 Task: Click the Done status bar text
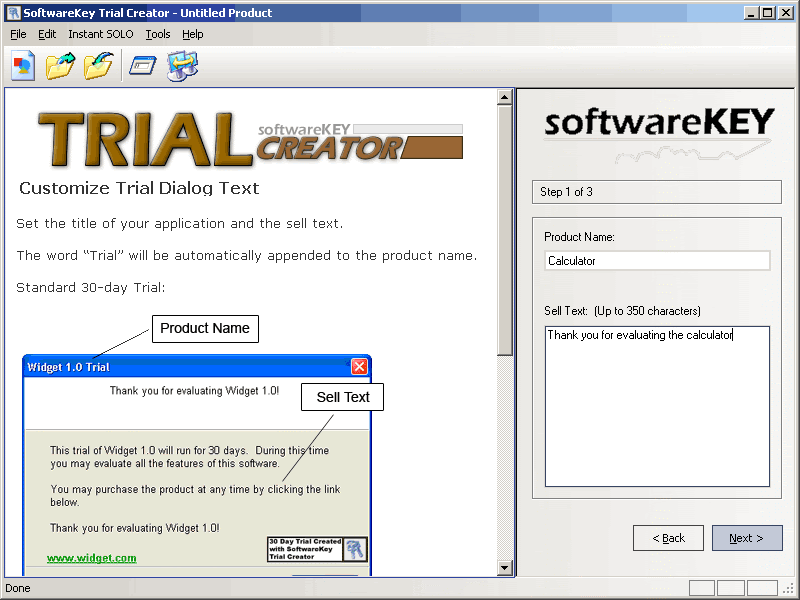[18, 588]
